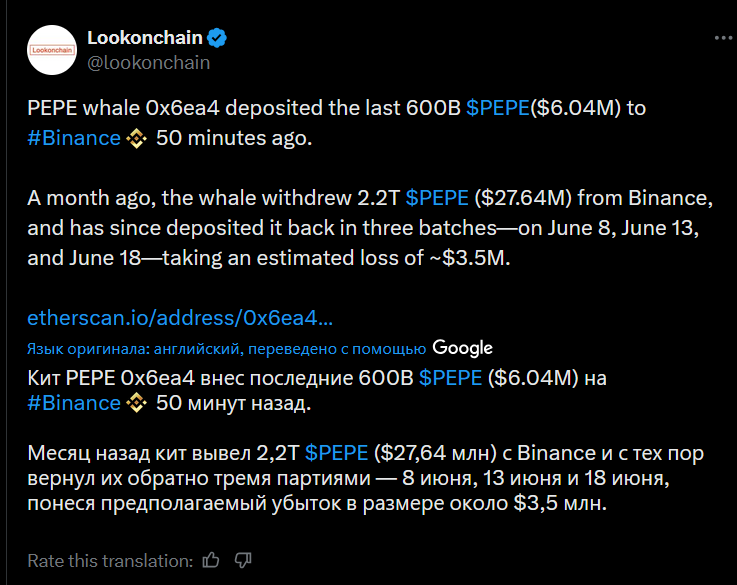
Task: Click $PEPE cashtag in Russian first line
Action: tap(450, 378)
